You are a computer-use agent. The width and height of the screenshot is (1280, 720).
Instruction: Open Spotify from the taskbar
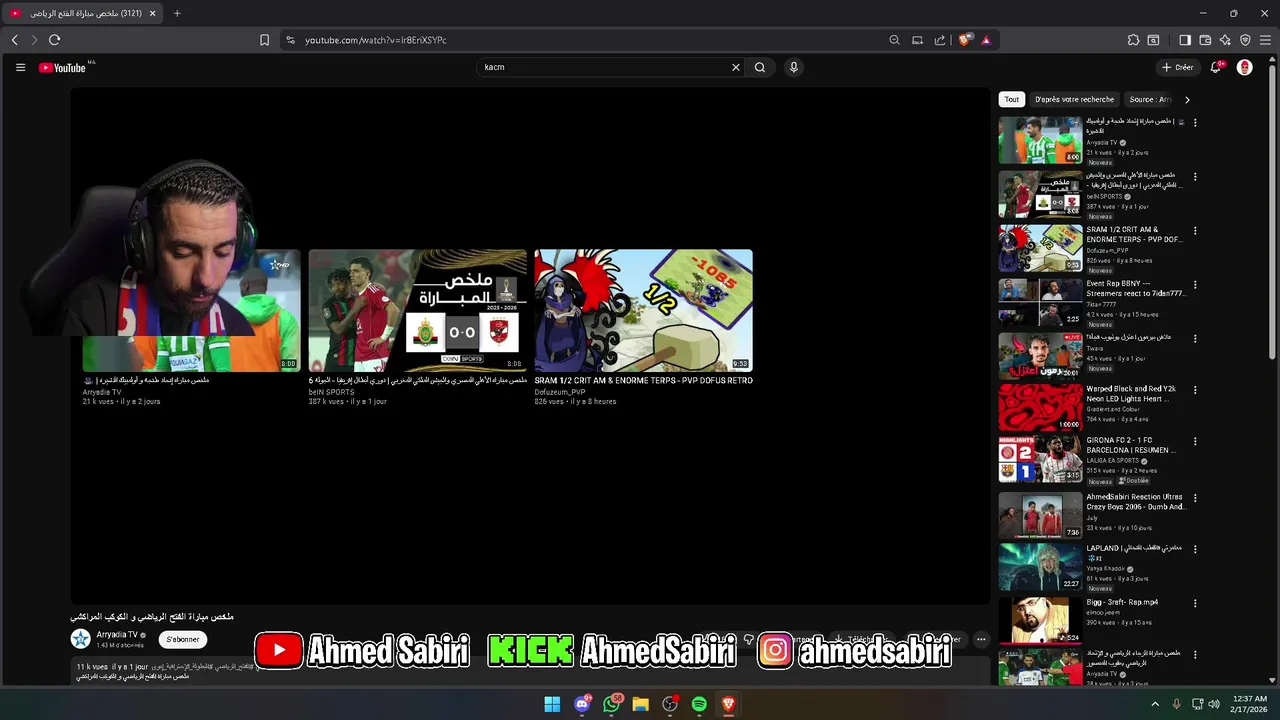[699, 704]
